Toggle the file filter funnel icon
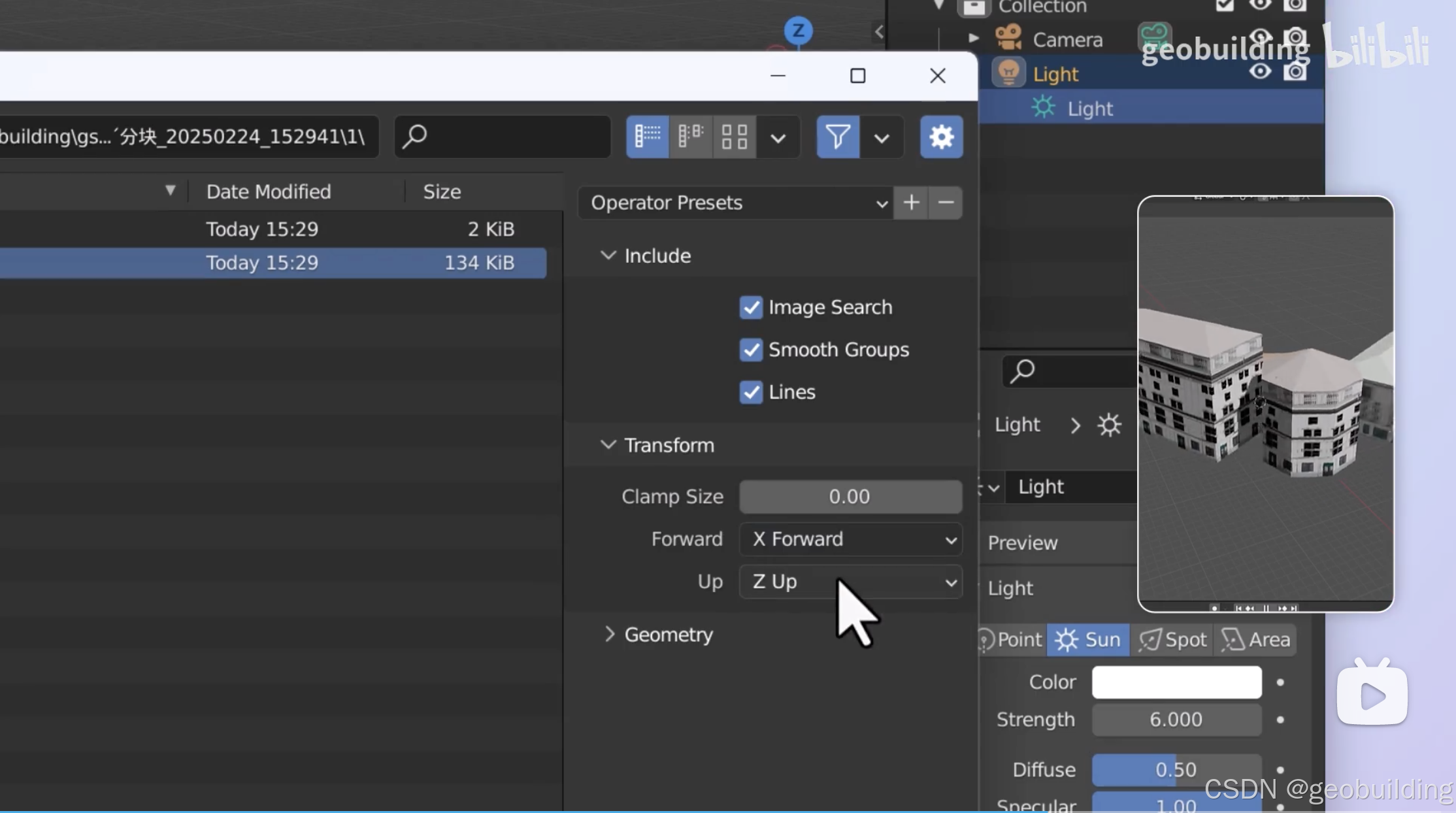 click(x=838, y=137)
